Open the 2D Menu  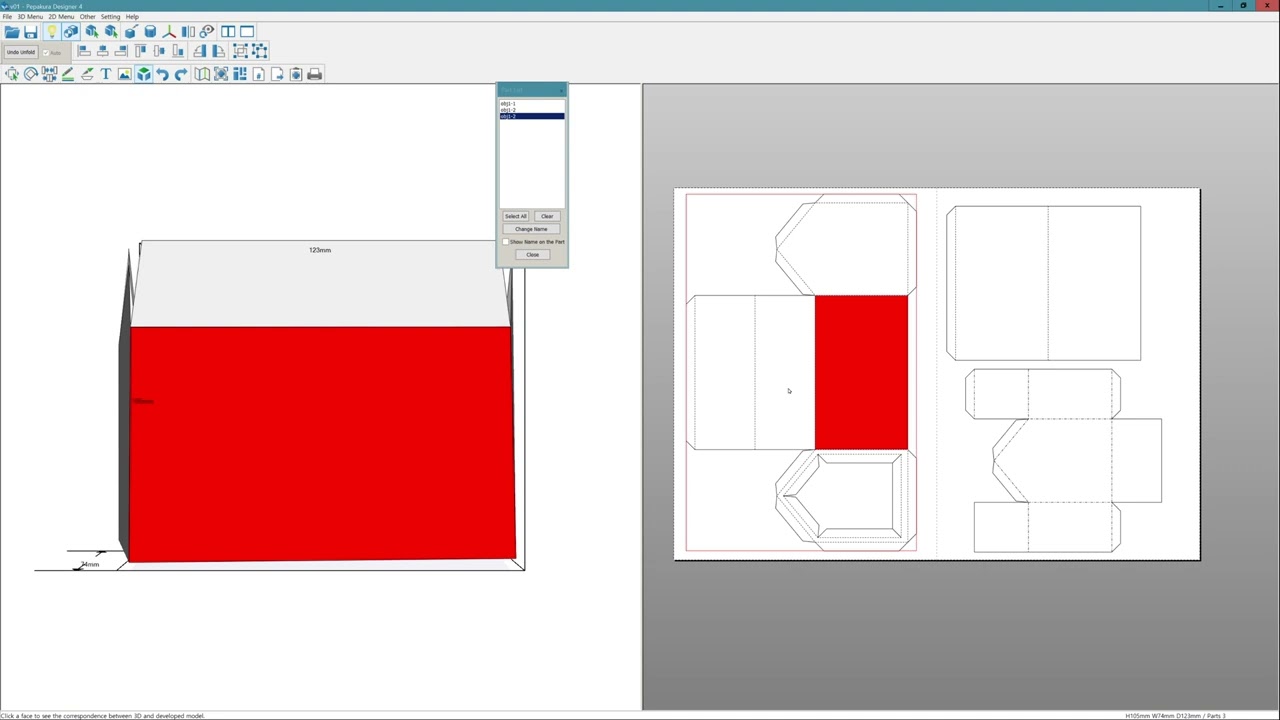[61, 17]
